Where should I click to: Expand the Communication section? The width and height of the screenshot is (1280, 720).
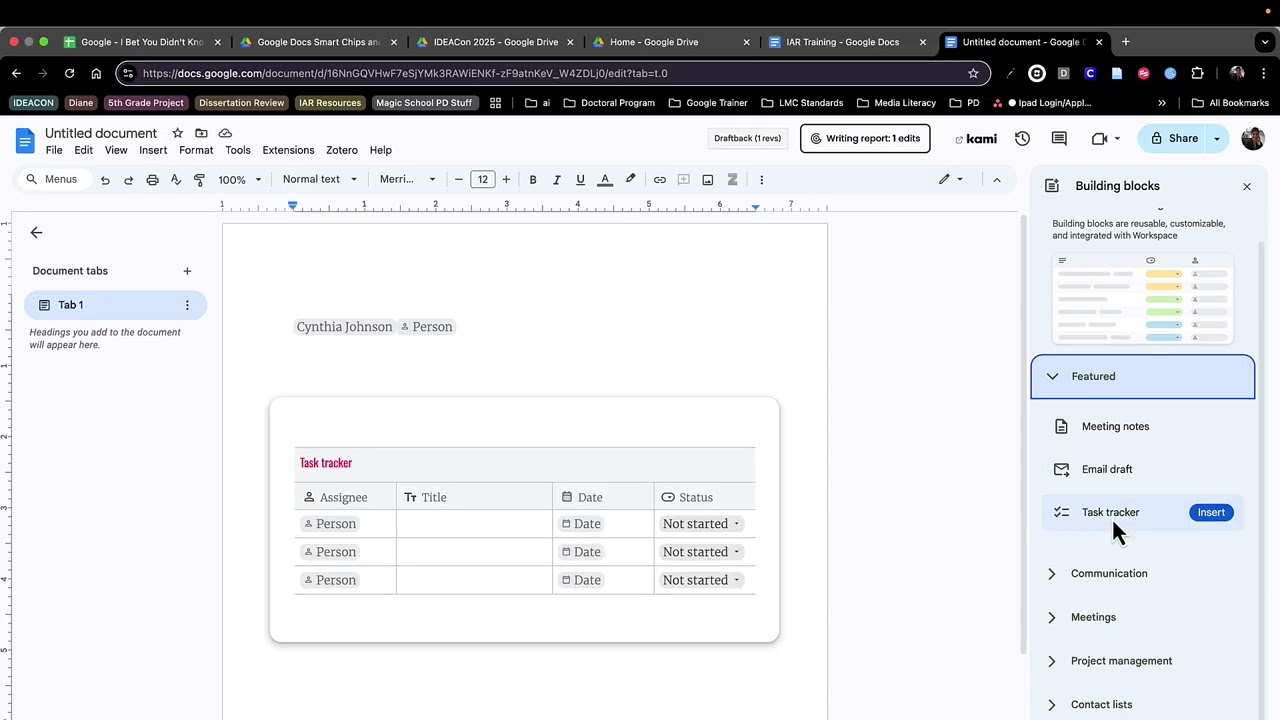[1143, 574]
